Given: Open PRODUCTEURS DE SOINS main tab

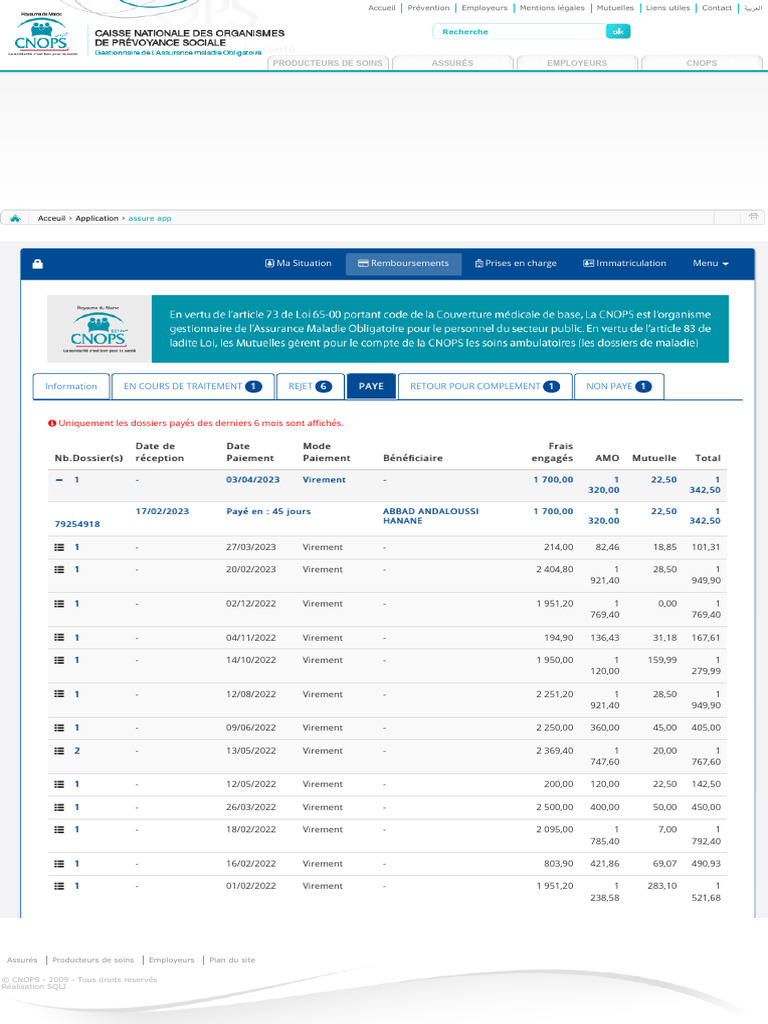Looking at the screenshot, I should coord(328,63).
